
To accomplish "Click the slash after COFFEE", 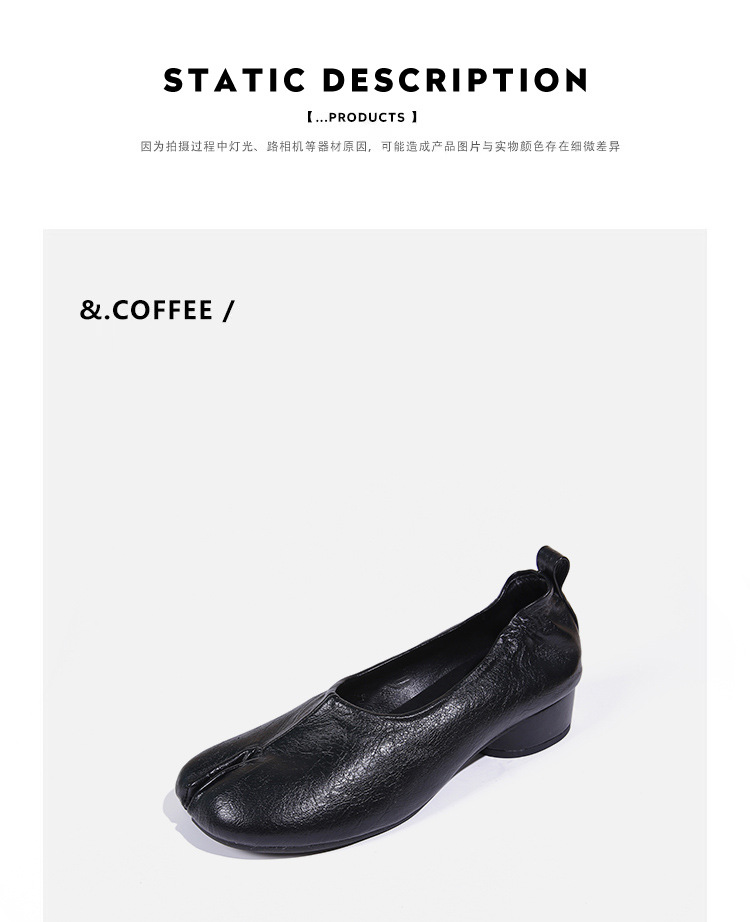I will click(x=228, y=310).
